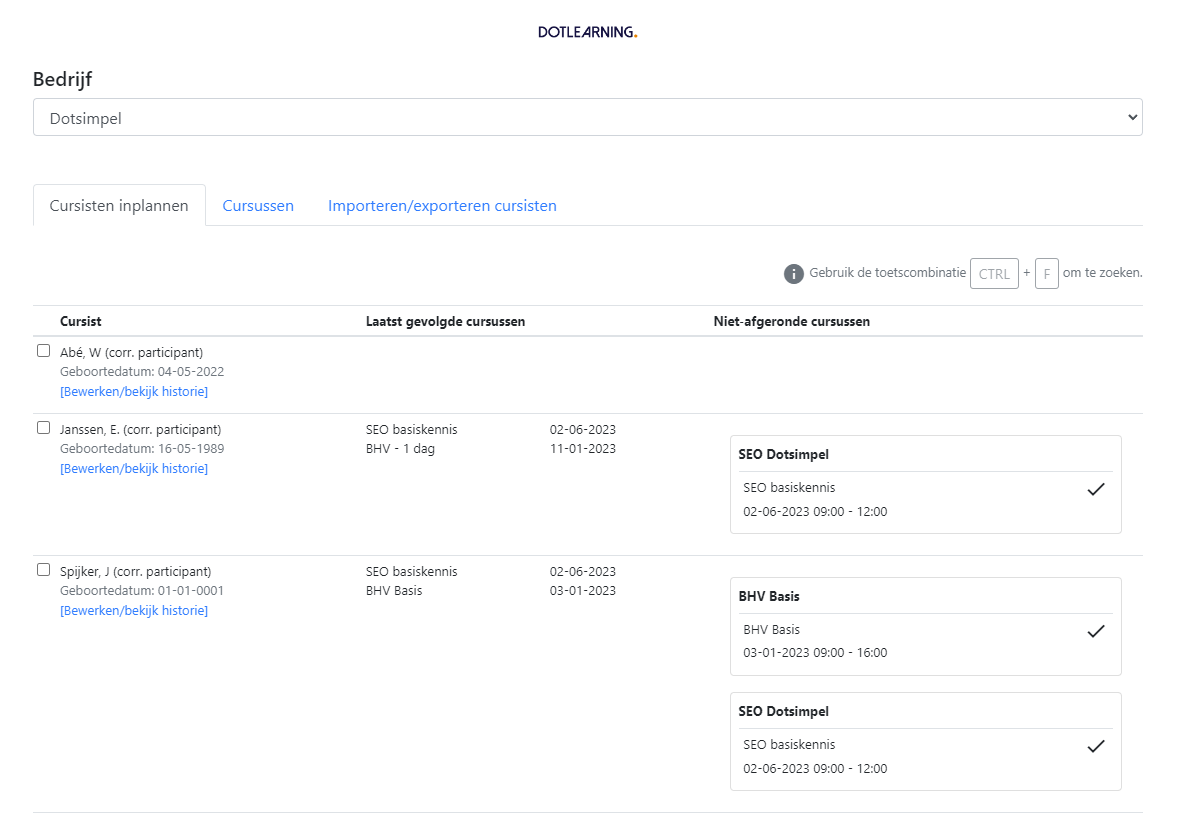Click the F key badge
1199x816 pixels.
point(1046,274)
